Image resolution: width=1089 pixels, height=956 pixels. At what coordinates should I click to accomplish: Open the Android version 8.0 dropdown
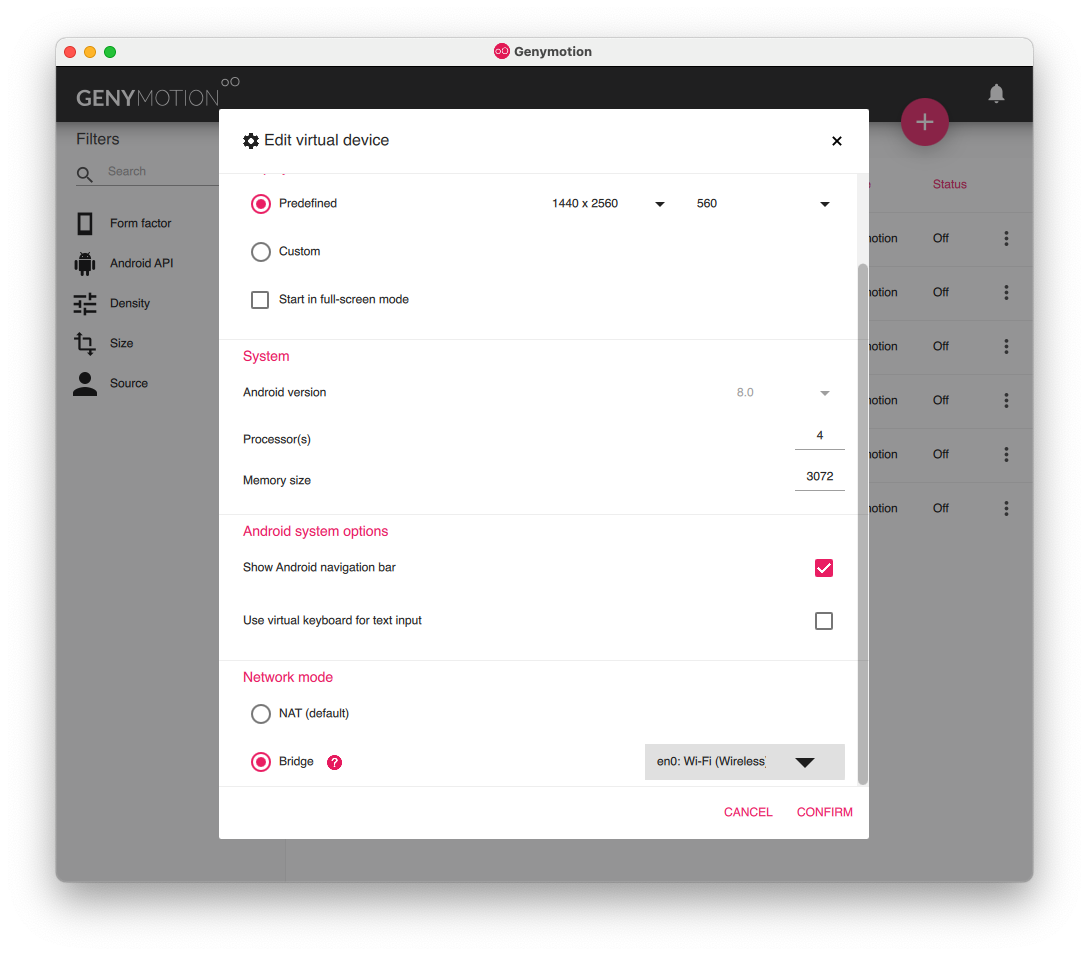[783, 393]
